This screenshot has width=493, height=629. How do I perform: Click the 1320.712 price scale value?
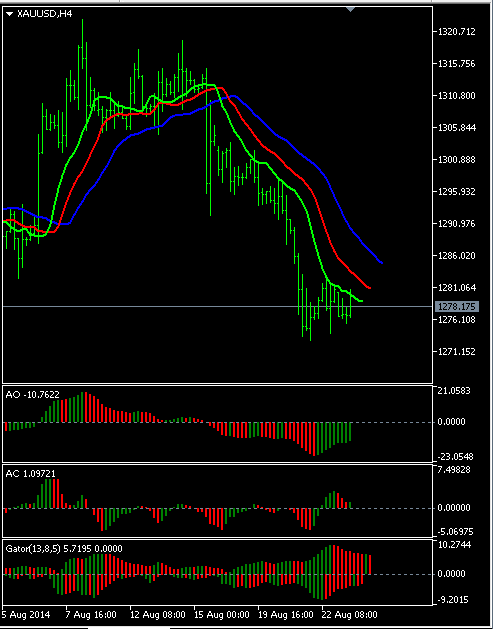(x=457, y=32)
